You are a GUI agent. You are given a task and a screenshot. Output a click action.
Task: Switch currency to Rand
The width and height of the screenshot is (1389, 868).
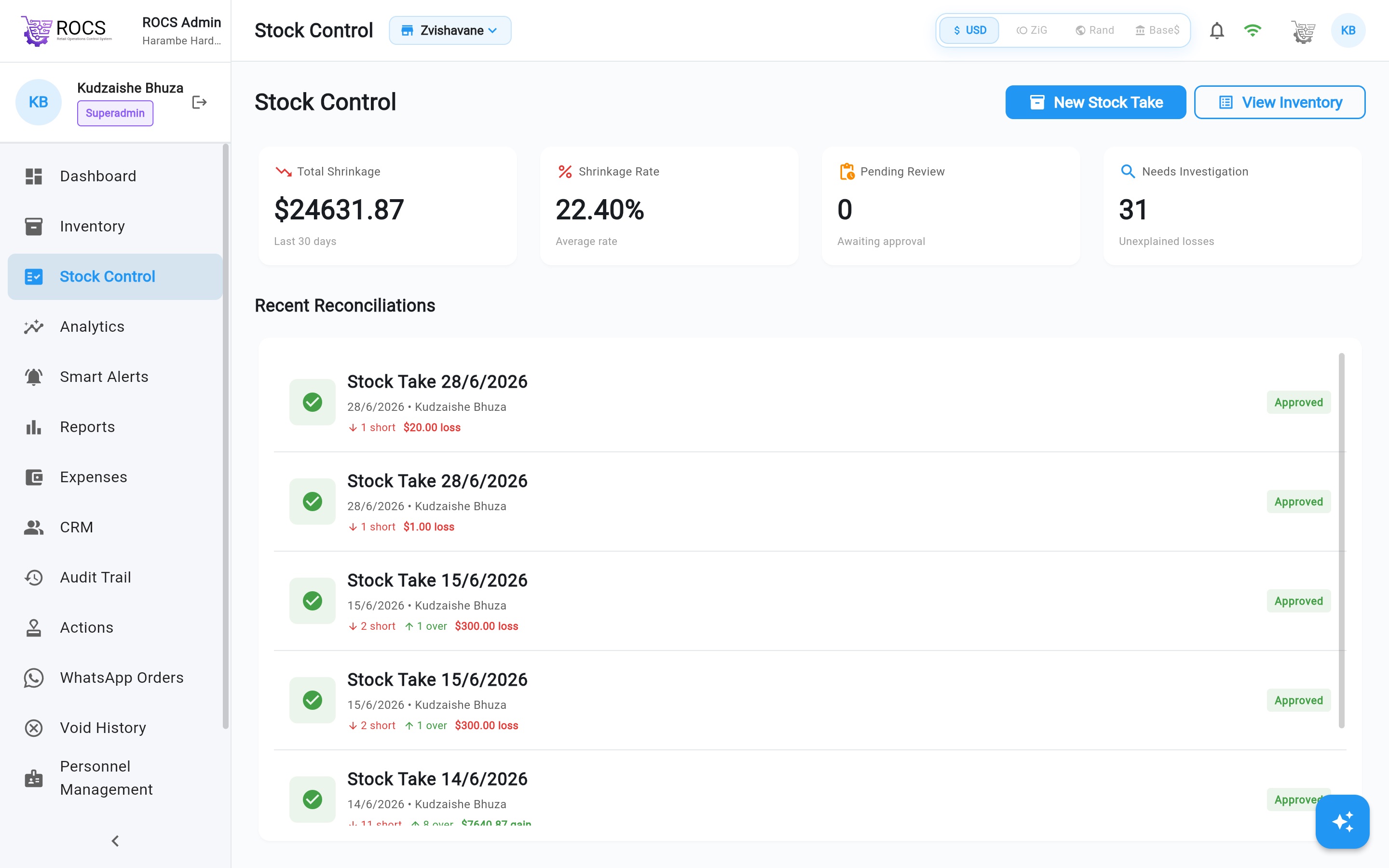(x=1094, y=30)
